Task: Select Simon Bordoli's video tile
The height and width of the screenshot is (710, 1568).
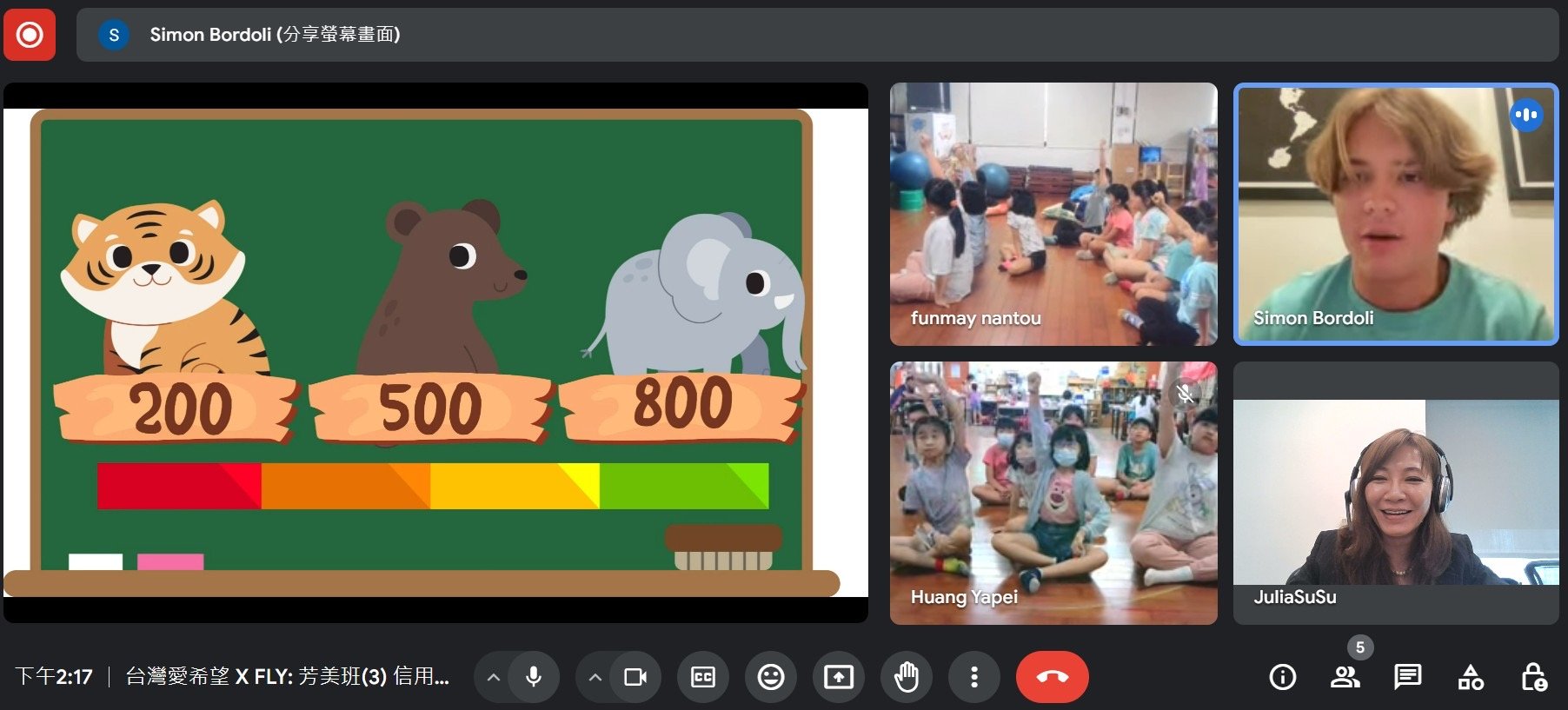Action: 1396,214
